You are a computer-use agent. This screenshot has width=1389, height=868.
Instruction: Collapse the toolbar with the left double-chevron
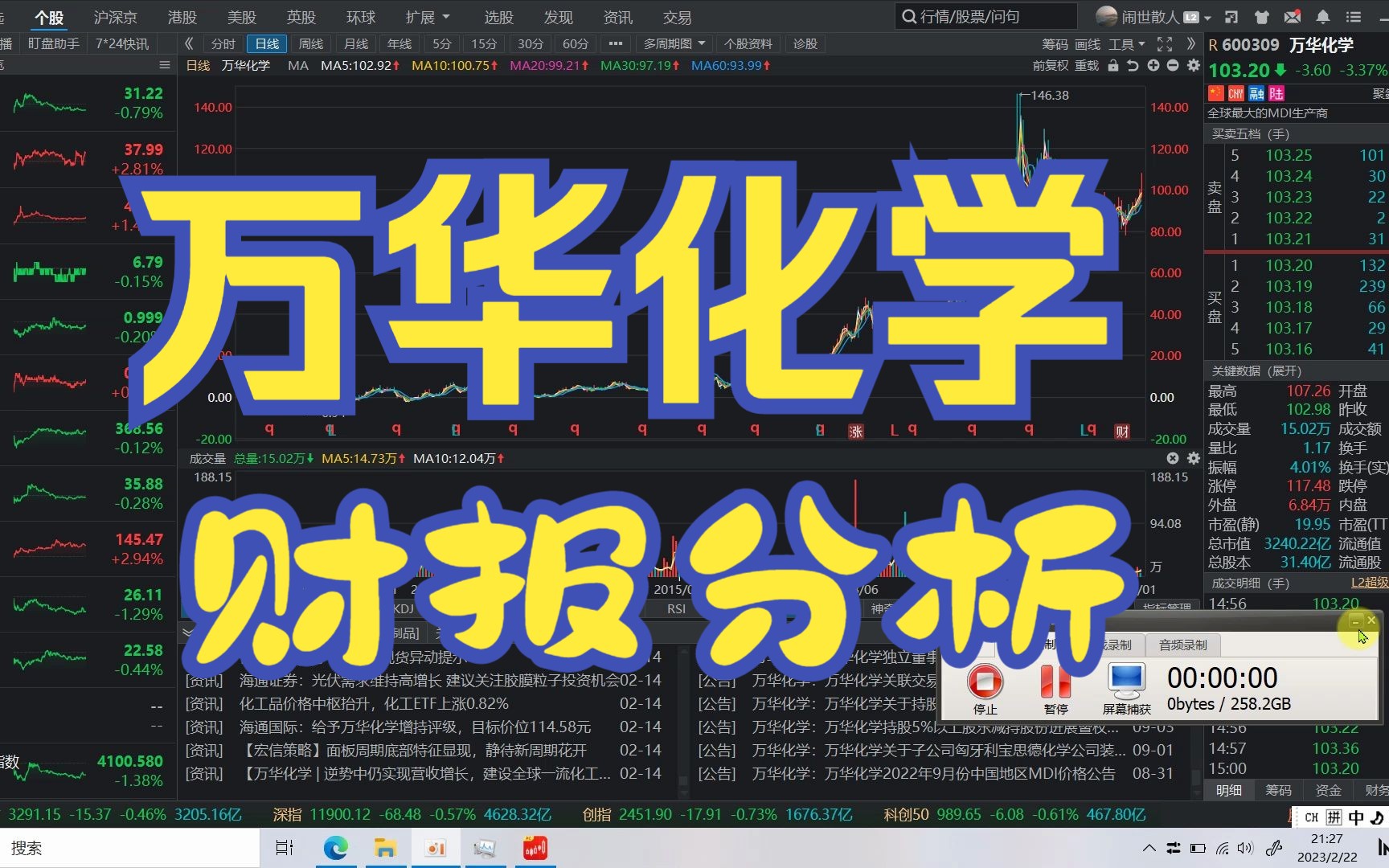coord(189,44)
